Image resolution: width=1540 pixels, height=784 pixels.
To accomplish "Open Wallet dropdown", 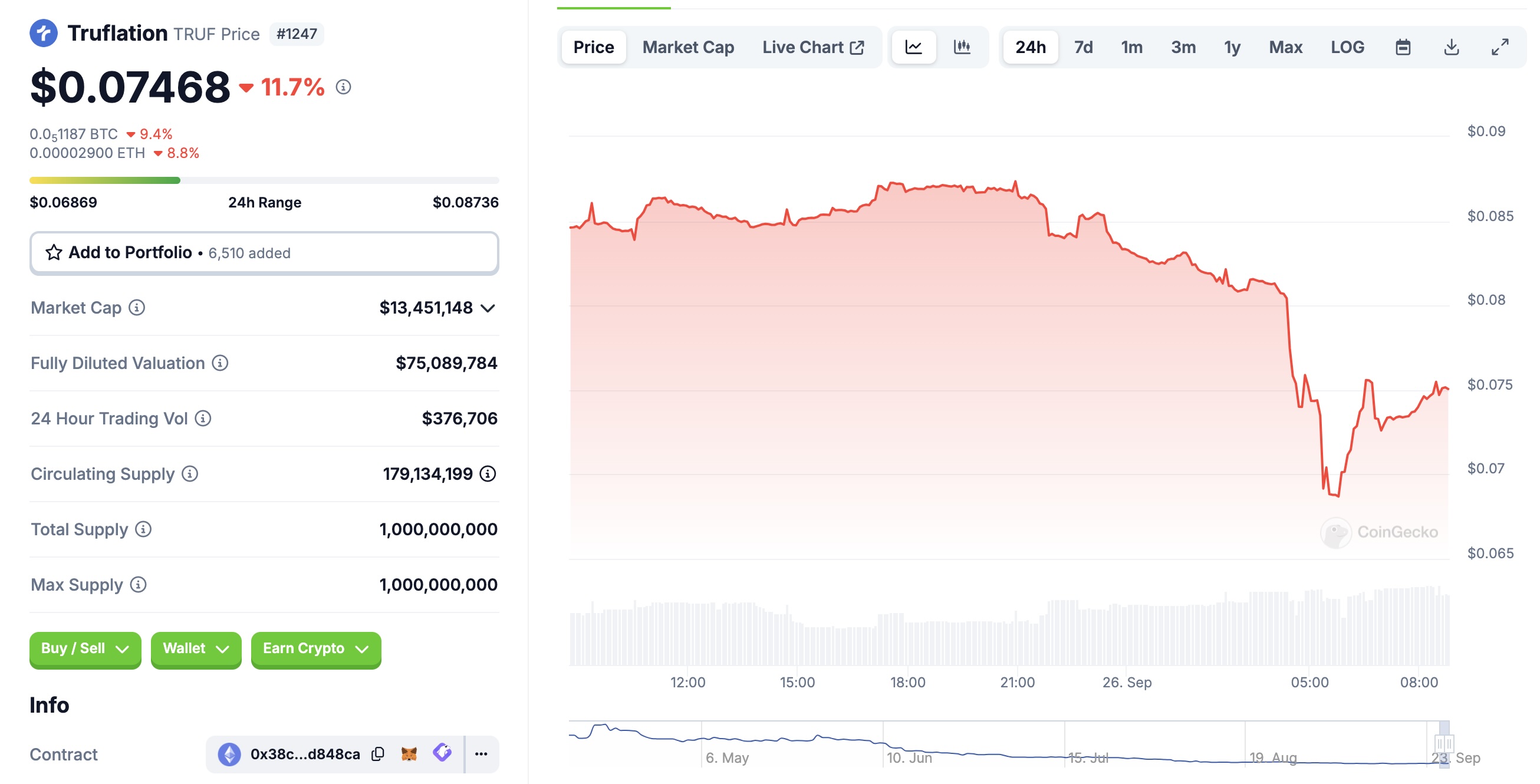I will tap(196, 650).
